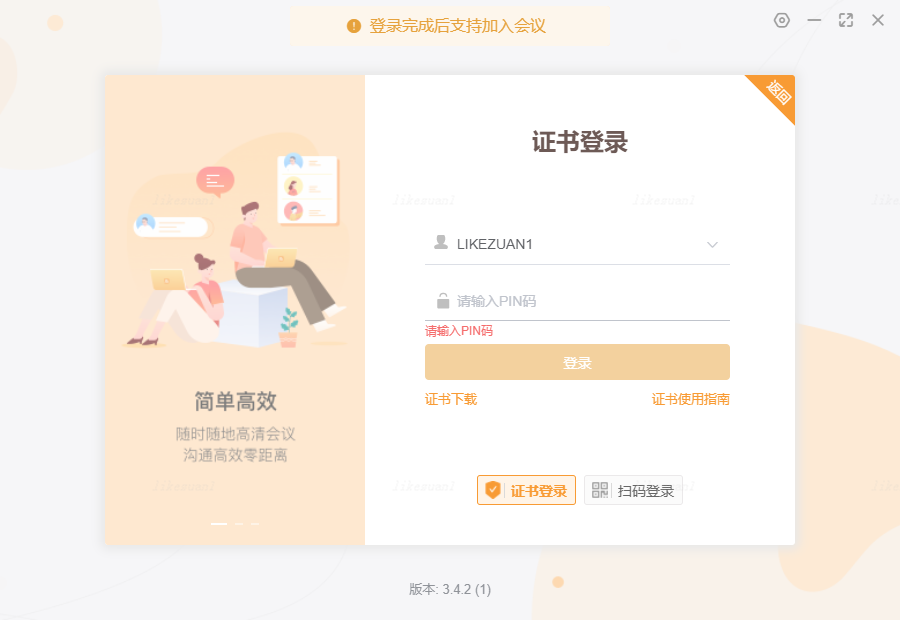Maximize window with the expand icon
900x620 pixels.
pyautogui.click(x=845, y=20)
